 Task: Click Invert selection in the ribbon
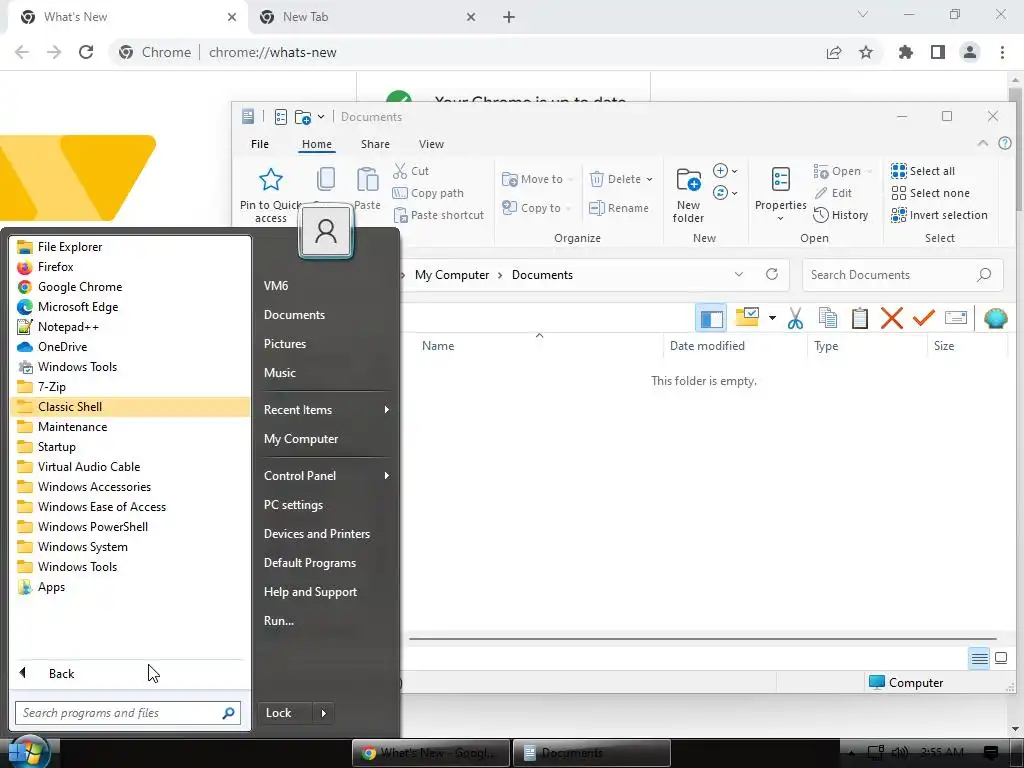click(x=939, y=215)
